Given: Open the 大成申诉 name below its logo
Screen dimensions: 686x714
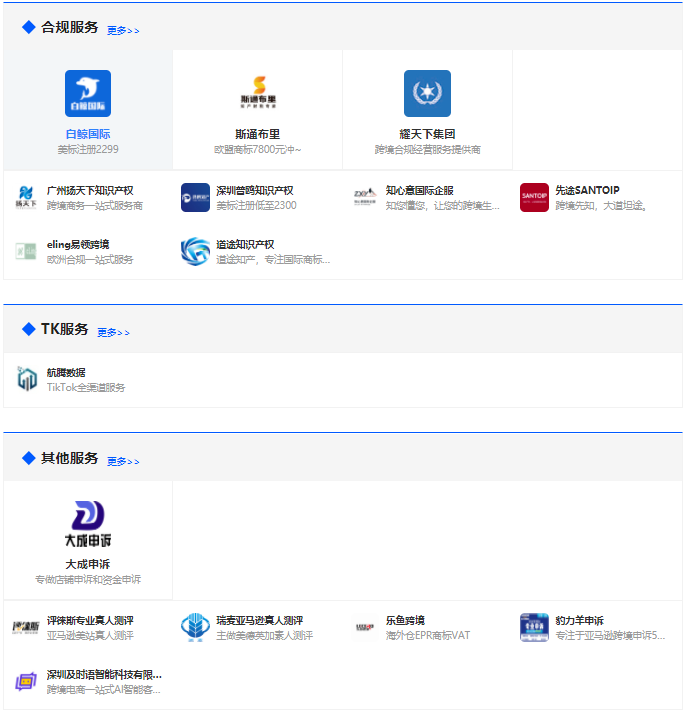Looking at the screenshot, I should 88,564.
